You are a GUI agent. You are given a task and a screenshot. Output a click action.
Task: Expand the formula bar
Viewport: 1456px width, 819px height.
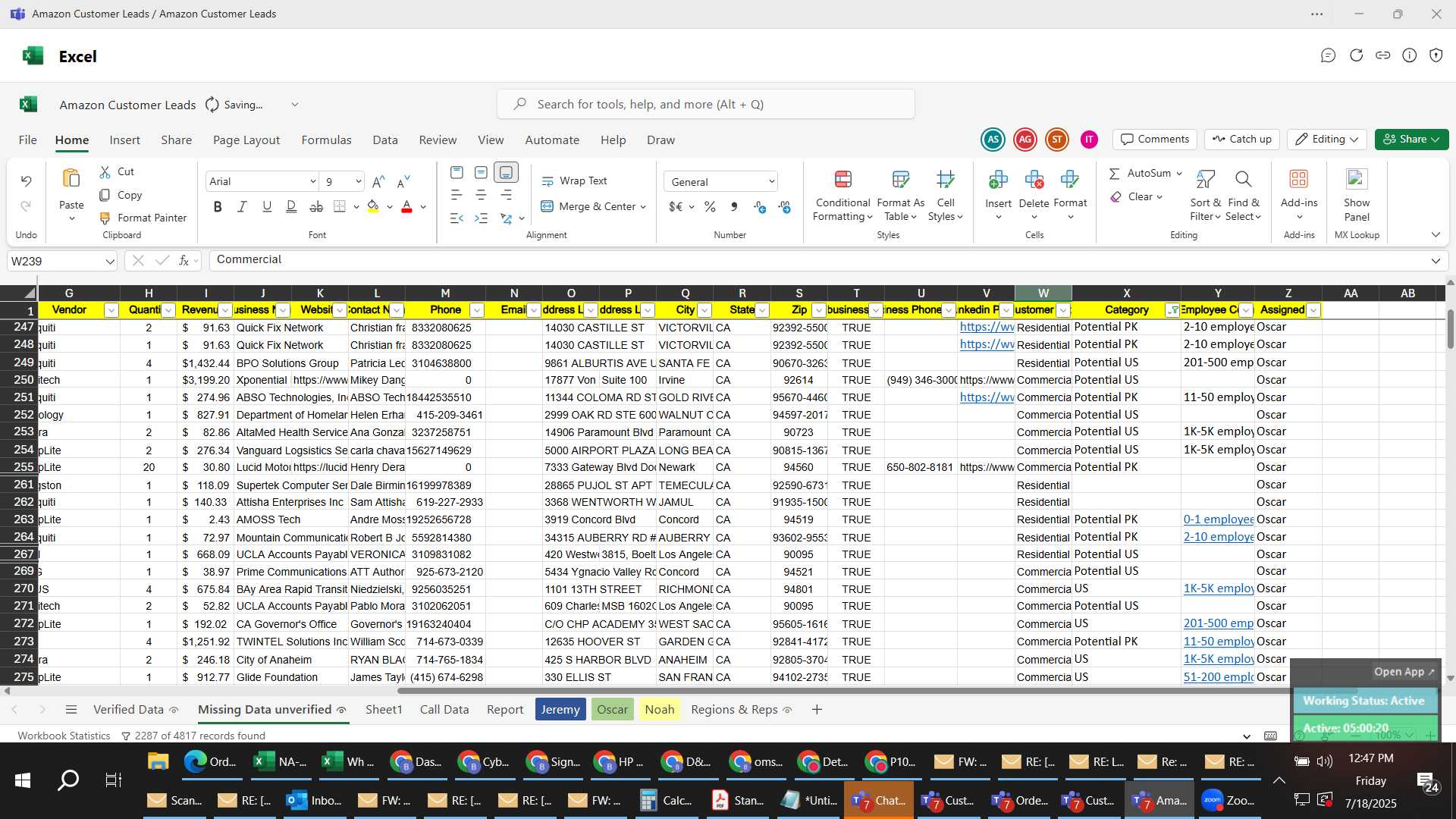[x=1436, y=261]
